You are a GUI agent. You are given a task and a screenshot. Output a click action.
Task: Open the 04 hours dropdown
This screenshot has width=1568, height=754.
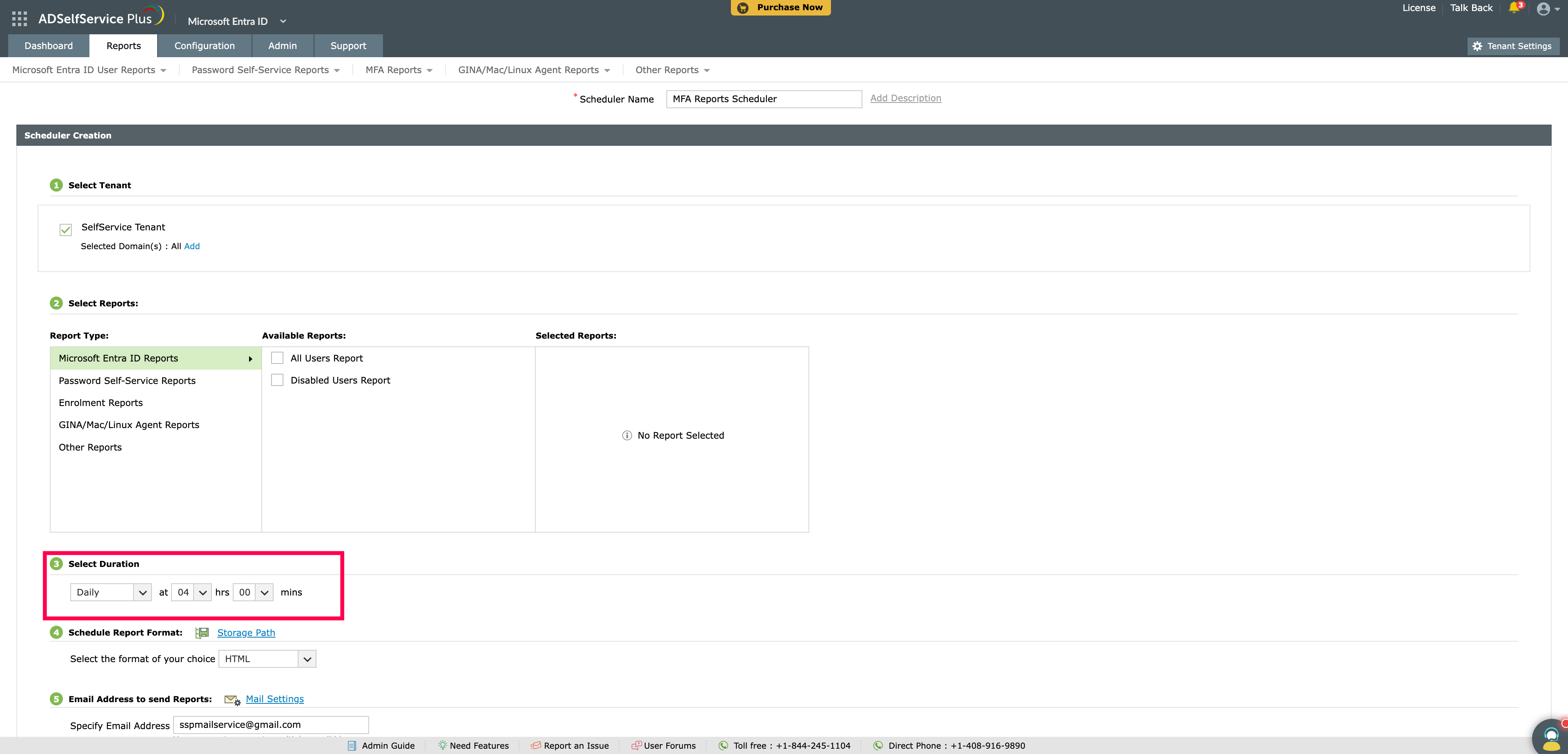(192, 593)
